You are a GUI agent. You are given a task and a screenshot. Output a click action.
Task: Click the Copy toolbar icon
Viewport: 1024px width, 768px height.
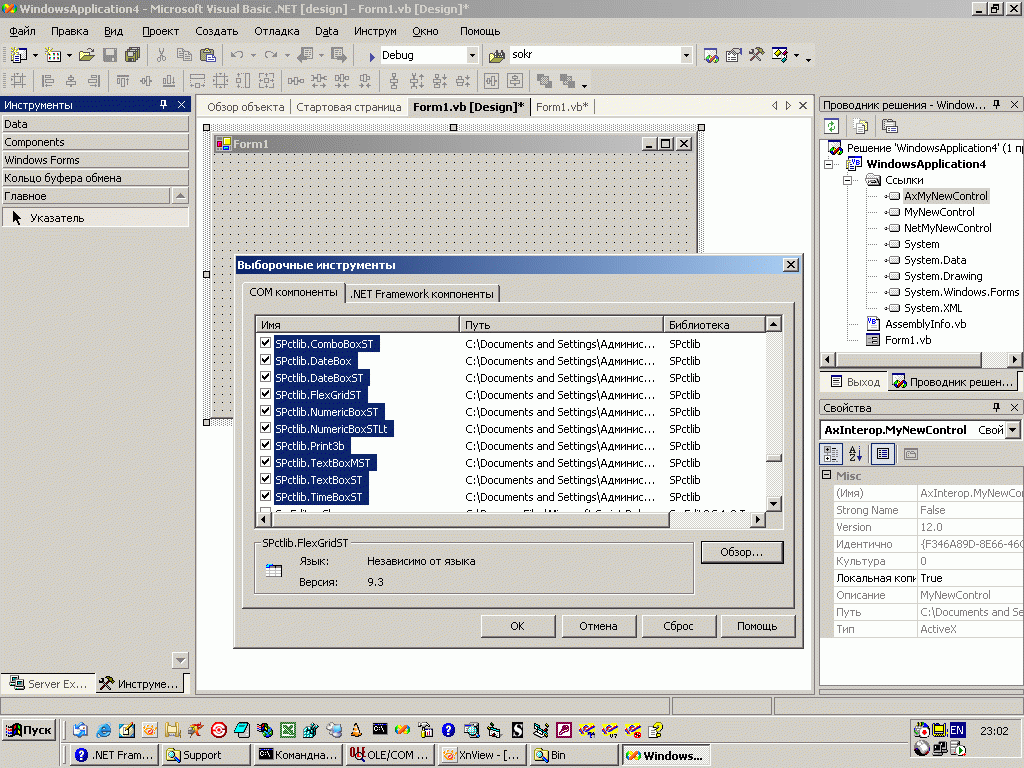pos(184,56)
